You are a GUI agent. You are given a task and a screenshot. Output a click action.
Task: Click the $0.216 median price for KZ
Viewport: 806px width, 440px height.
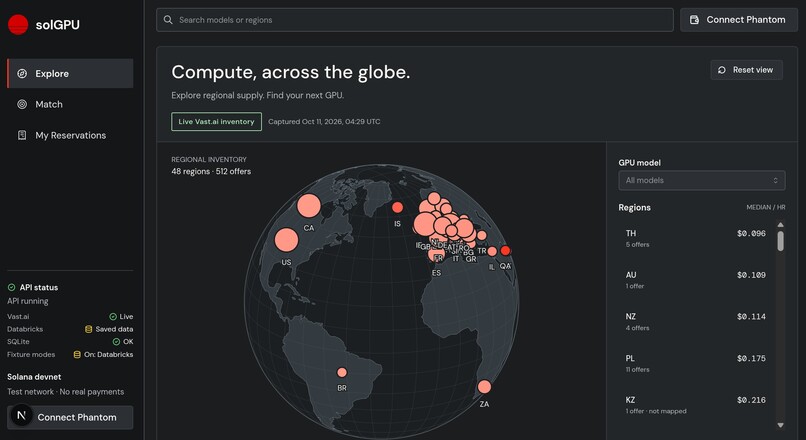(x=751, y=400)
